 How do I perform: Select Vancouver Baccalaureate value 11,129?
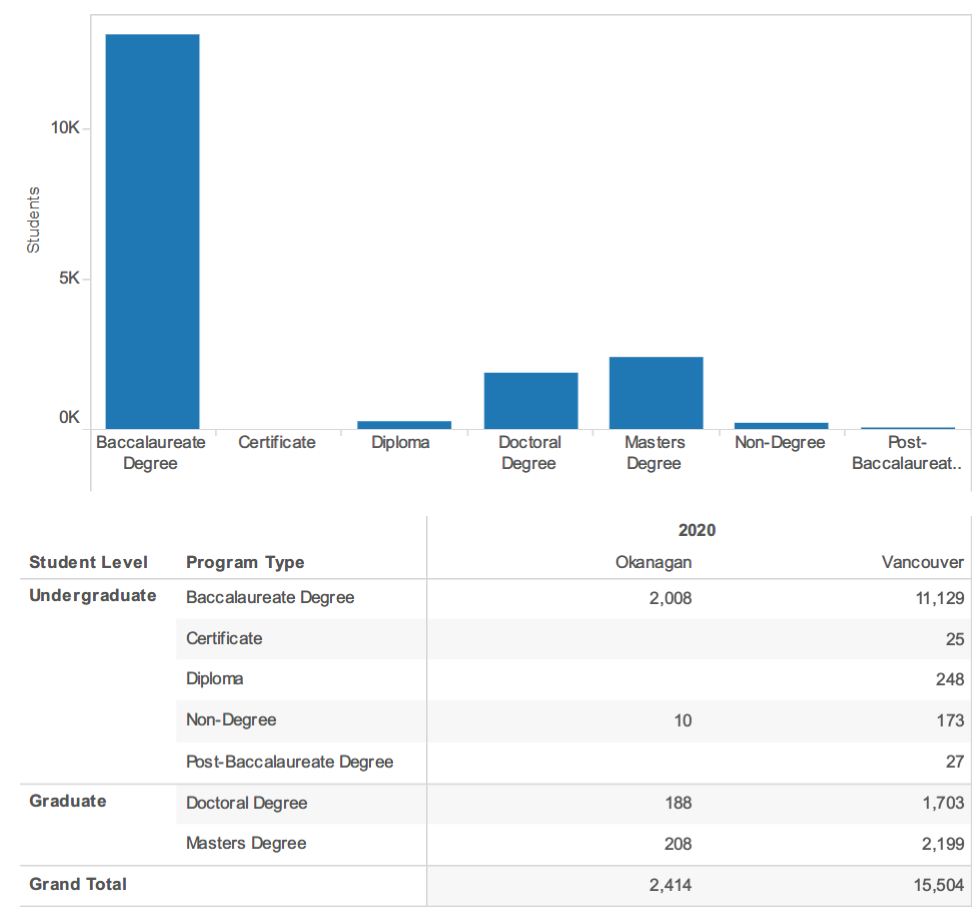939,598
